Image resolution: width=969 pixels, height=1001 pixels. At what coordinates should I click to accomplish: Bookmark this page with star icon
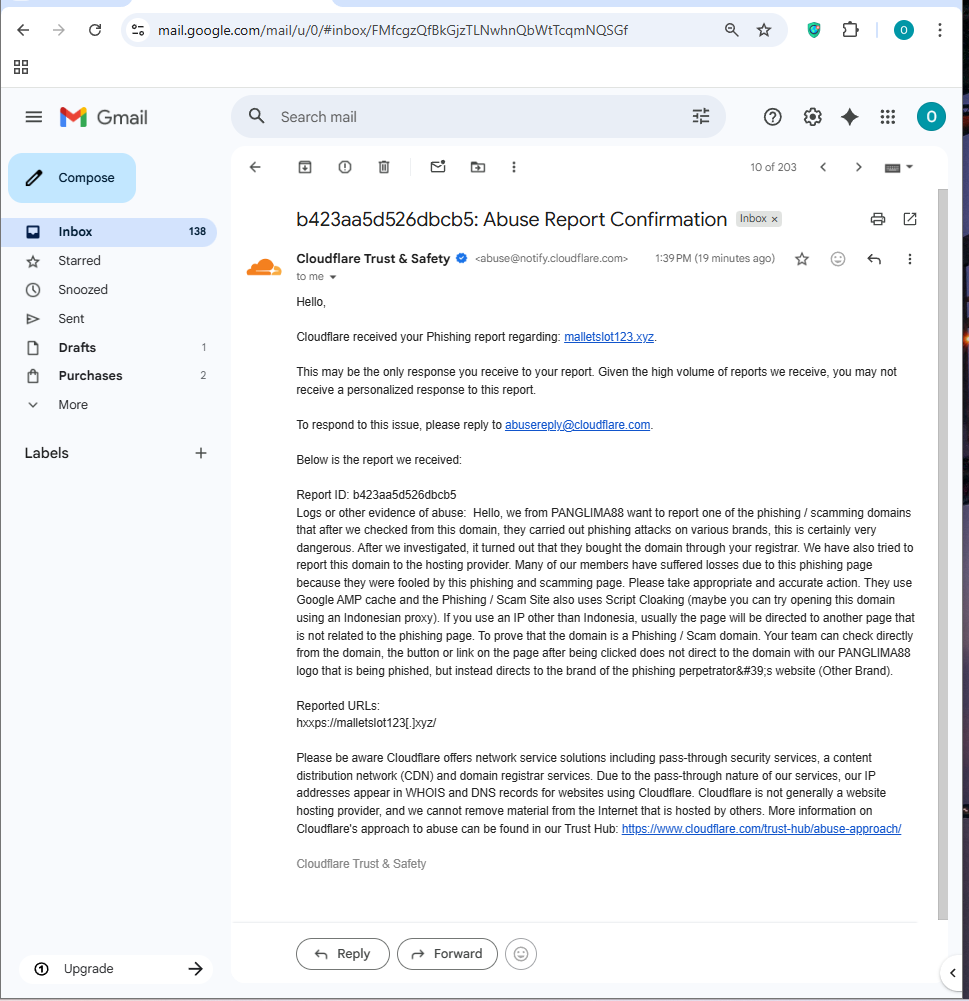(764, 30)
